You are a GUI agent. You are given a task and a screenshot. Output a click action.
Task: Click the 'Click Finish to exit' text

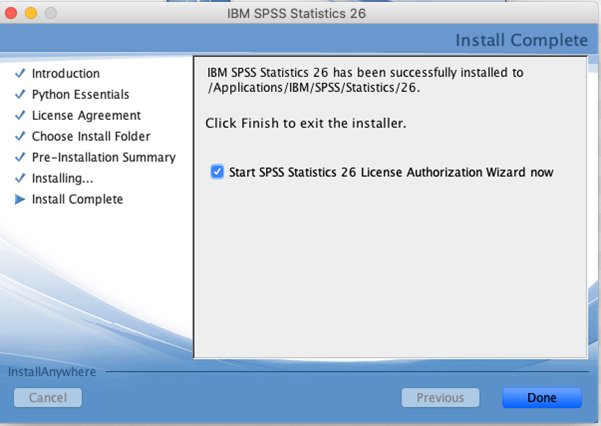click(x=305, y=123)
